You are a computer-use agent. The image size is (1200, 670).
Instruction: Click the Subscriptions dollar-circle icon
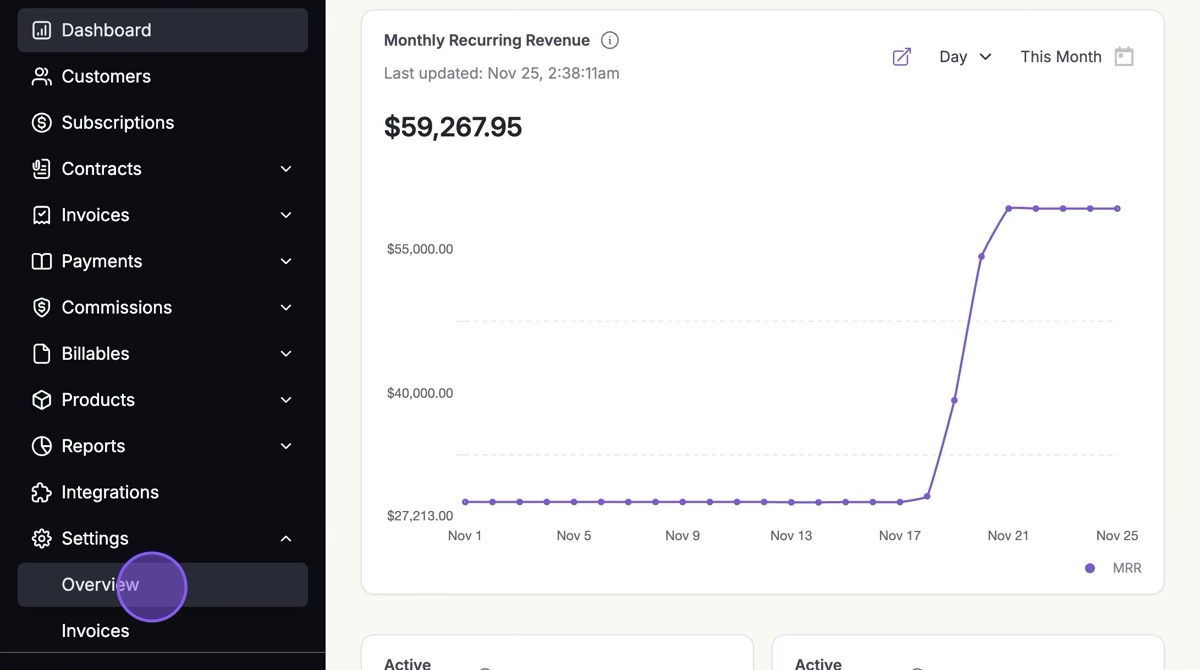[41, 122]
